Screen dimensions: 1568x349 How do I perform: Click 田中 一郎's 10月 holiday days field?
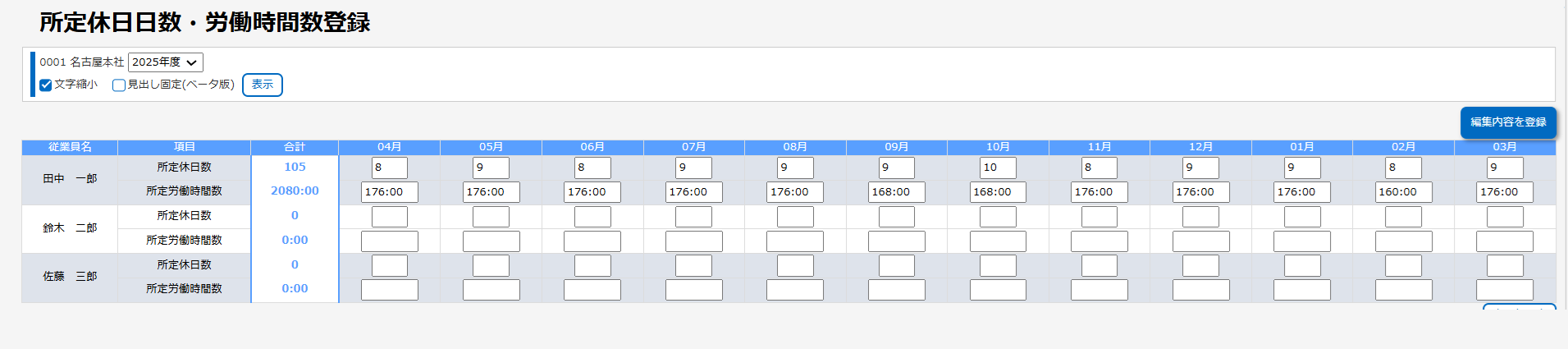pyautogui.click(x=998, y=168)
